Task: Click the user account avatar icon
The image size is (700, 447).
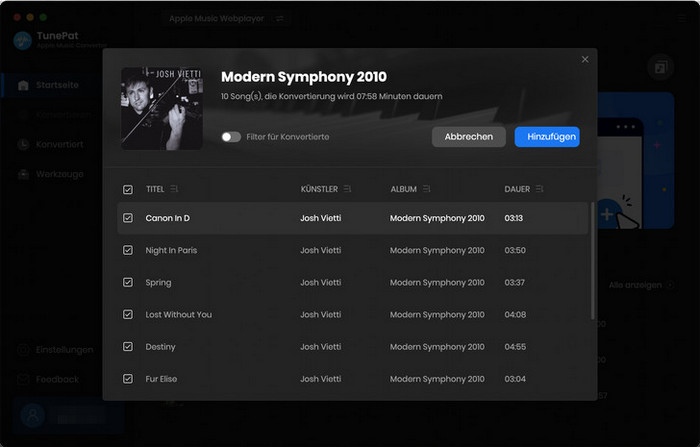Action: (33, 416)
